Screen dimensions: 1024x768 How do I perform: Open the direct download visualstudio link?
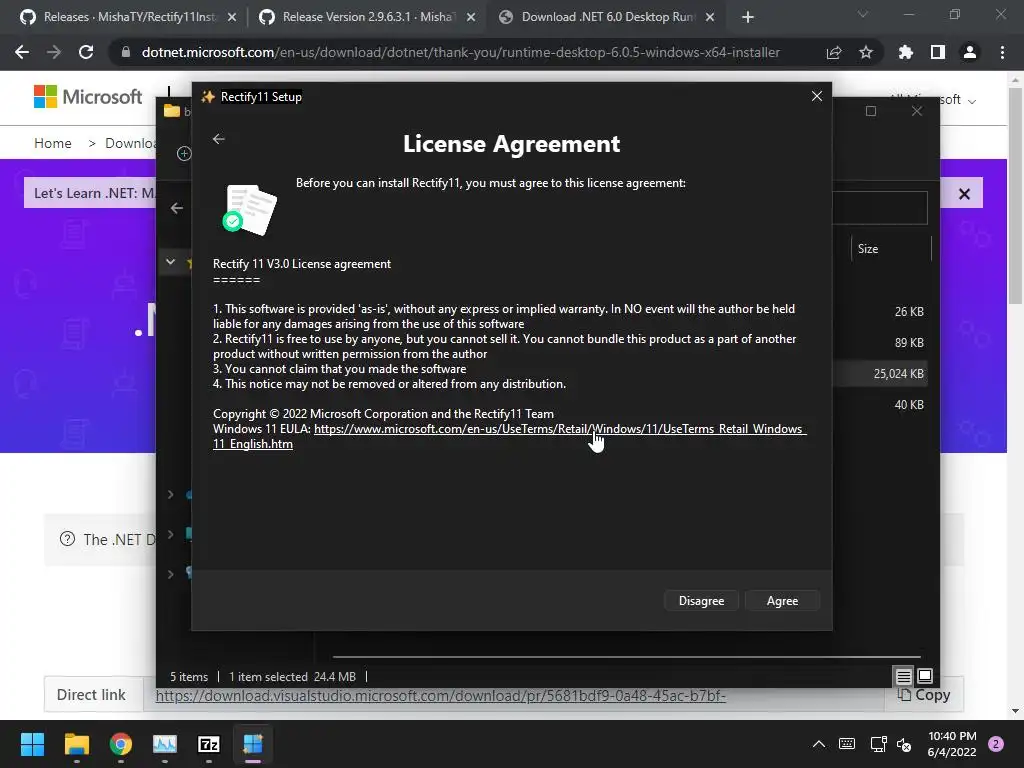pyautogui.click(x=440, y=696)
